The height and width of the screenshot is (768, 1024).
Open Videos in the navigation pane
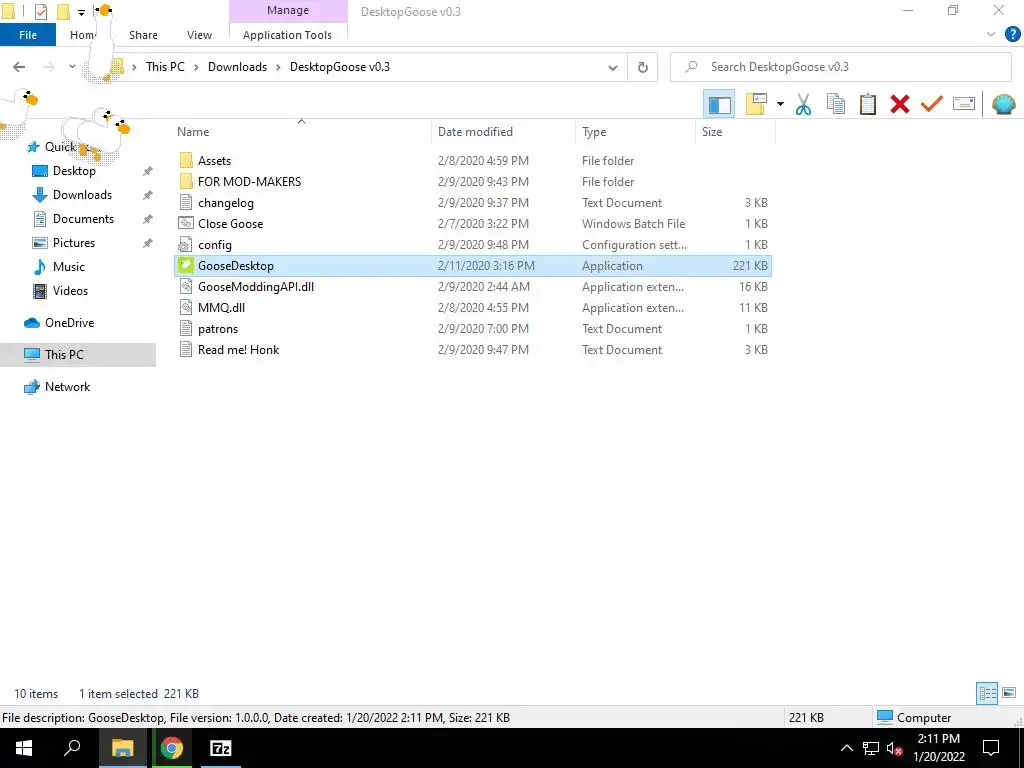pyautogui.click(x=70, y=291)
